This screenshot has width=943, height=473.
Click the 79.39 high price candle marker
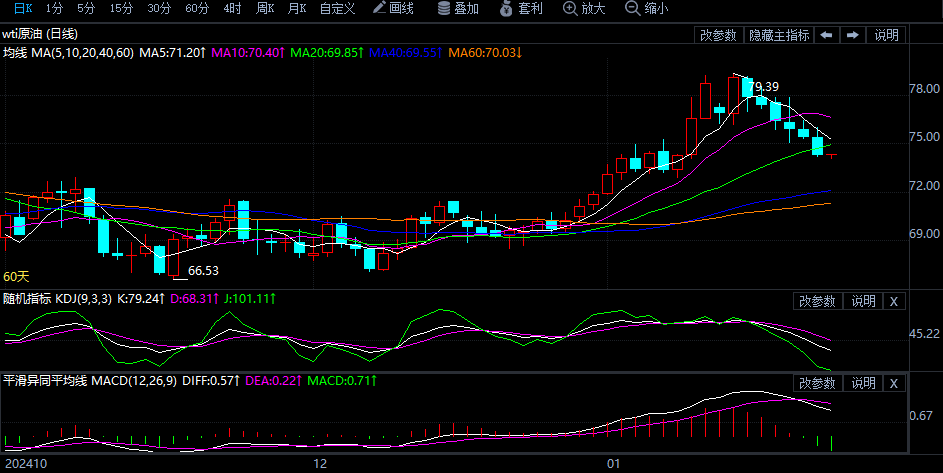[x=763, y=87]
